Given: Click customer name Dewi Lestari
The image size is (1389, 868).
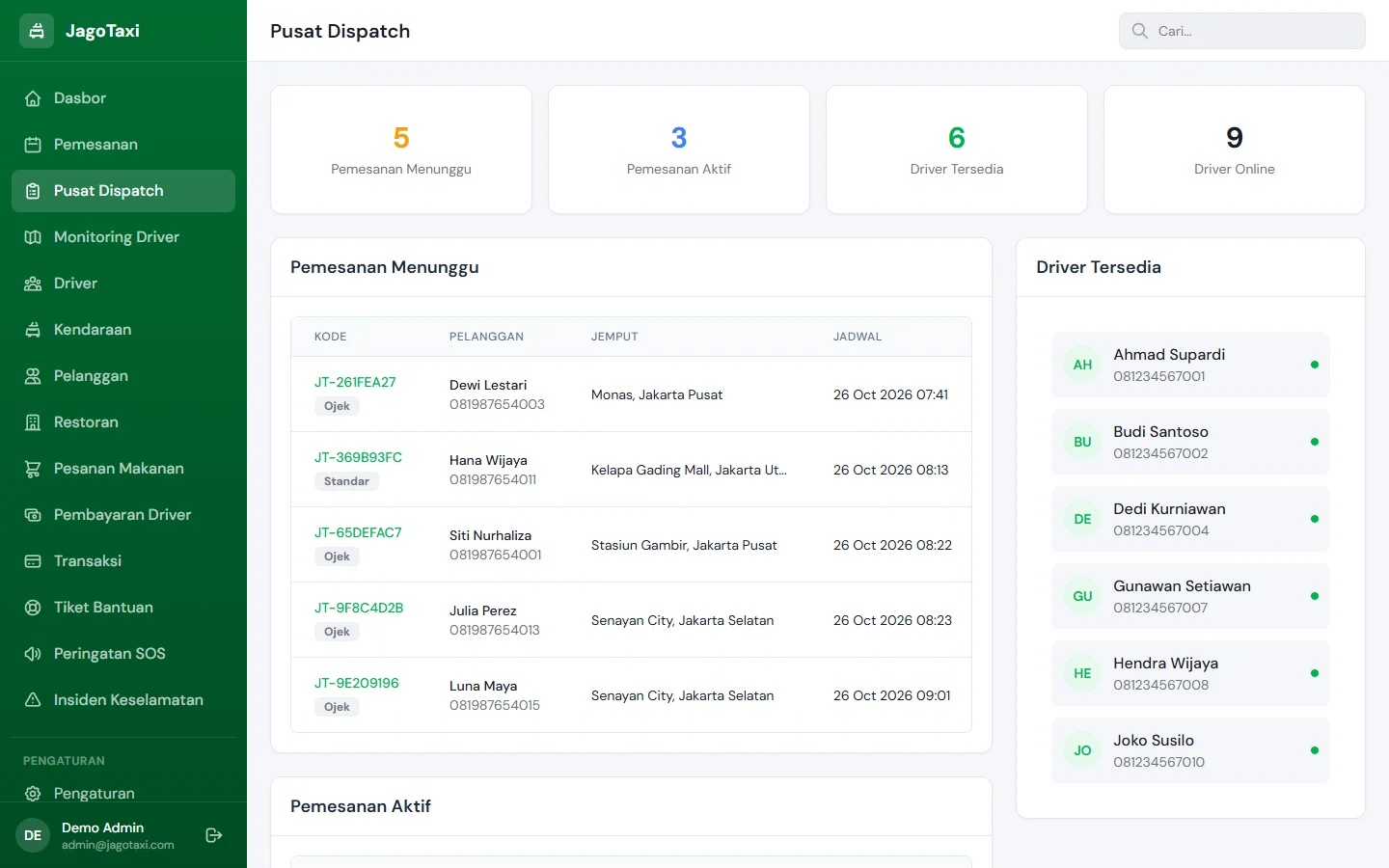Looking at the screenshot, I should point(488,385).
